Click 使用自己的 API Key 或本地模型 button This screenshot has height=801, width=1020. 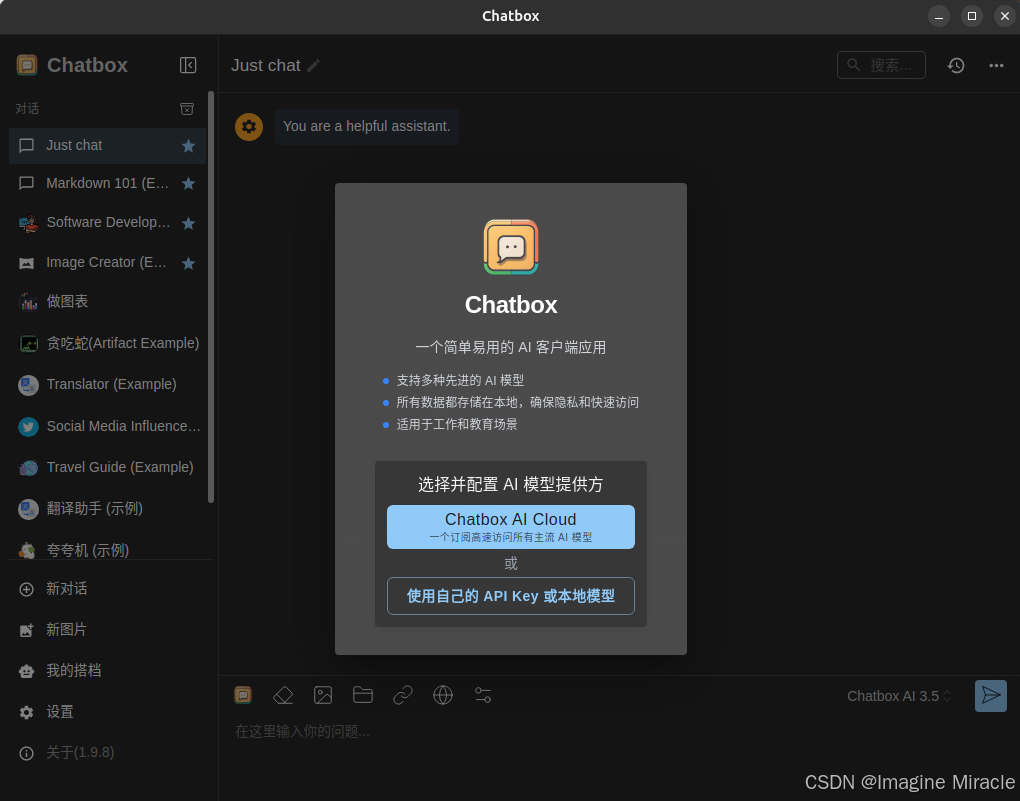(x=510, y=596)
